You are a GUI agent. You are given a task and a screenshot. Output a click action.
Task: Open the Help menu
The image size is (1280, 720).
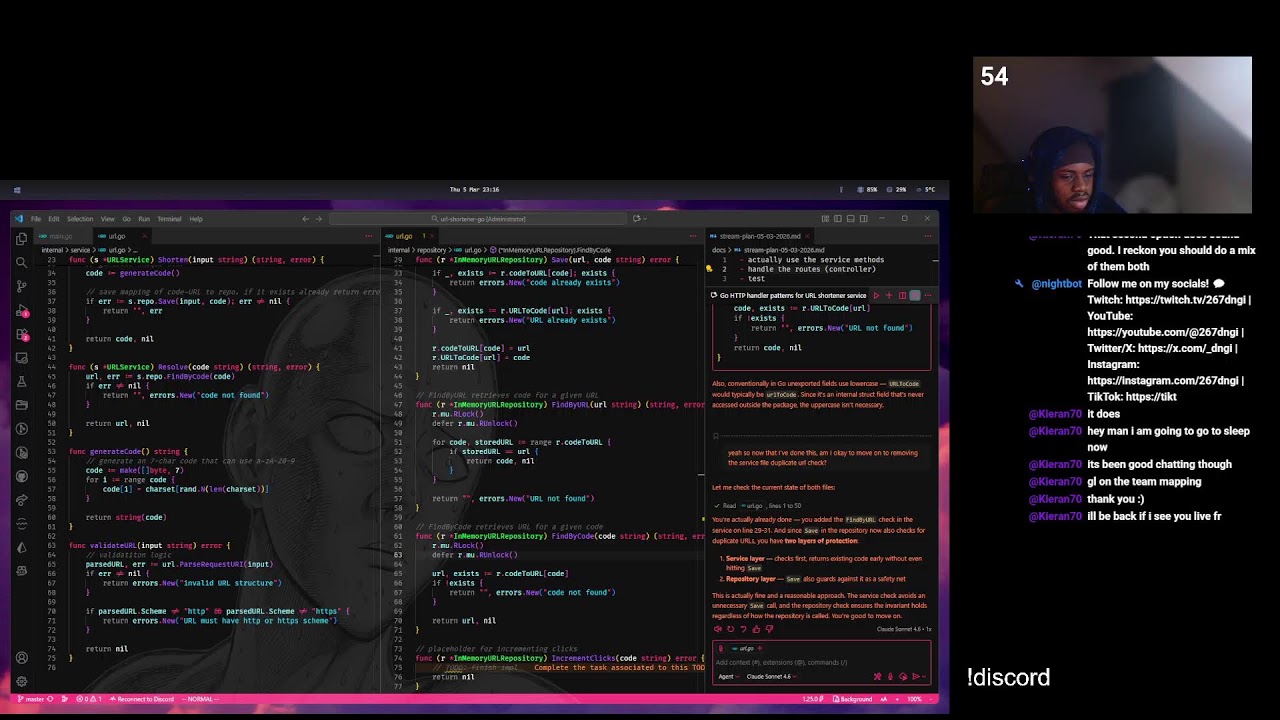pos(196,219)
